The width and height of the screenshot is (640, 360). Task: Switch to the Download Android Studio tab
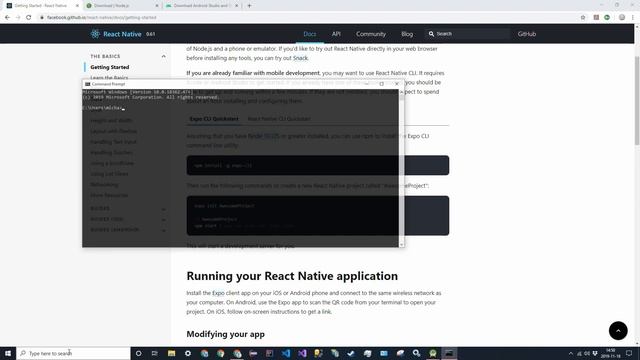(x=202, y=6)
